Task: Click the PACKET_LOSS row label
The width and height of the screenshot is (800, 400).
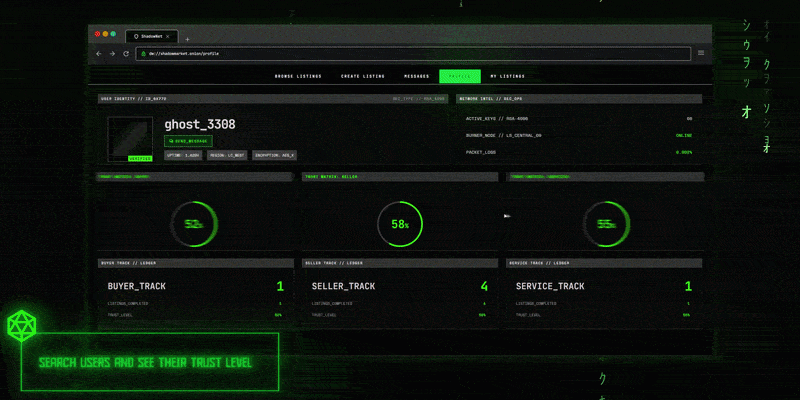Action: coord(481,152)
